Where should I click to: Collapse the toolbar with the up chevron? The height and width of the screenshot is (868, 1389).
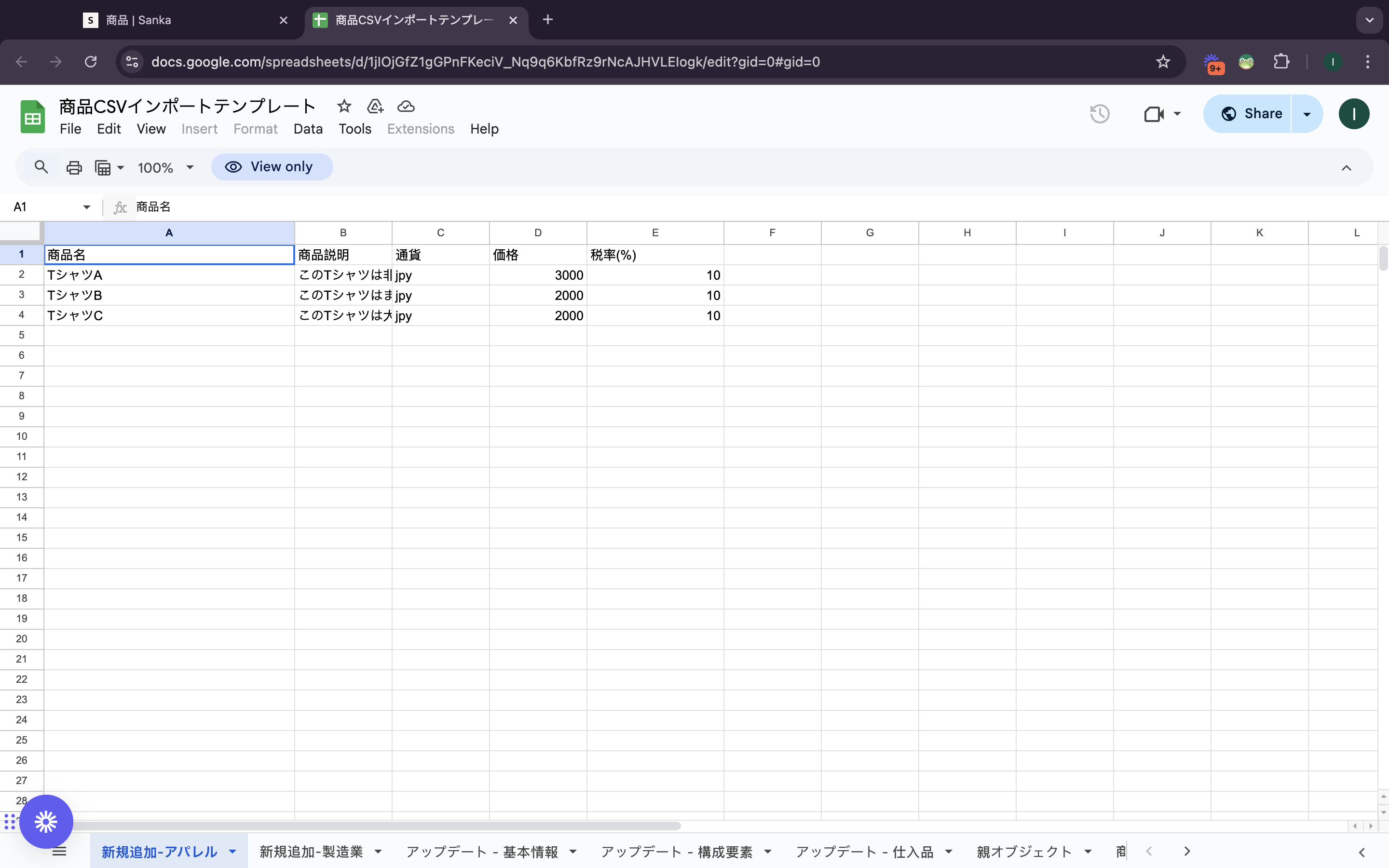[1346, 168]
